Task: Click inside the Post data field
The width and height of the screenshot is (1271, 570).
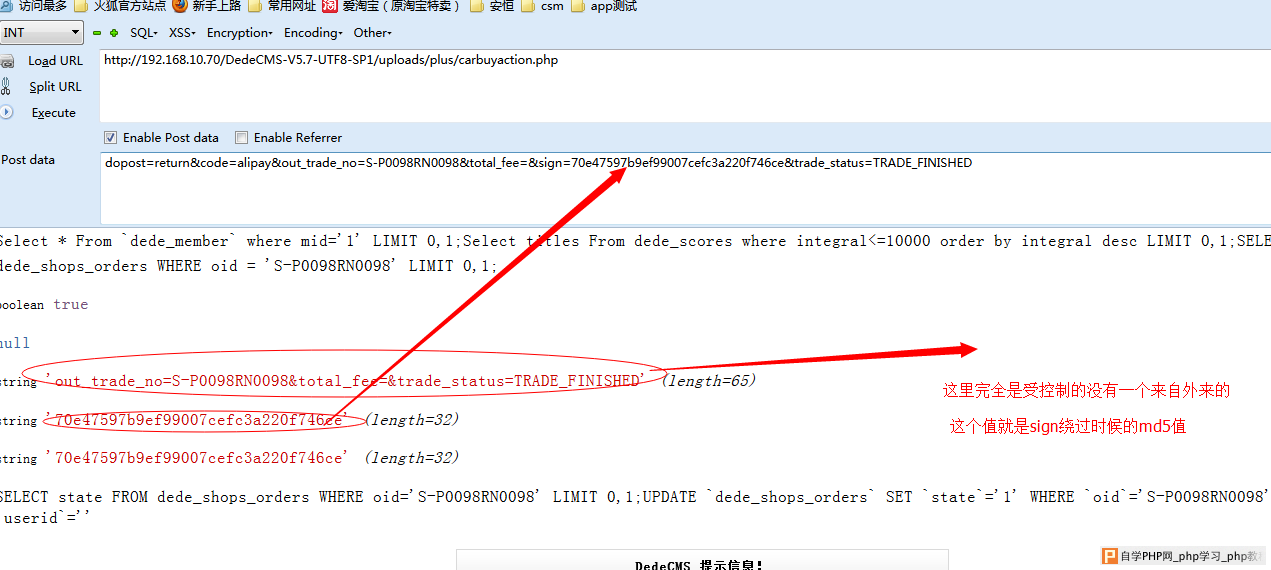Action: tap(685, 188)
